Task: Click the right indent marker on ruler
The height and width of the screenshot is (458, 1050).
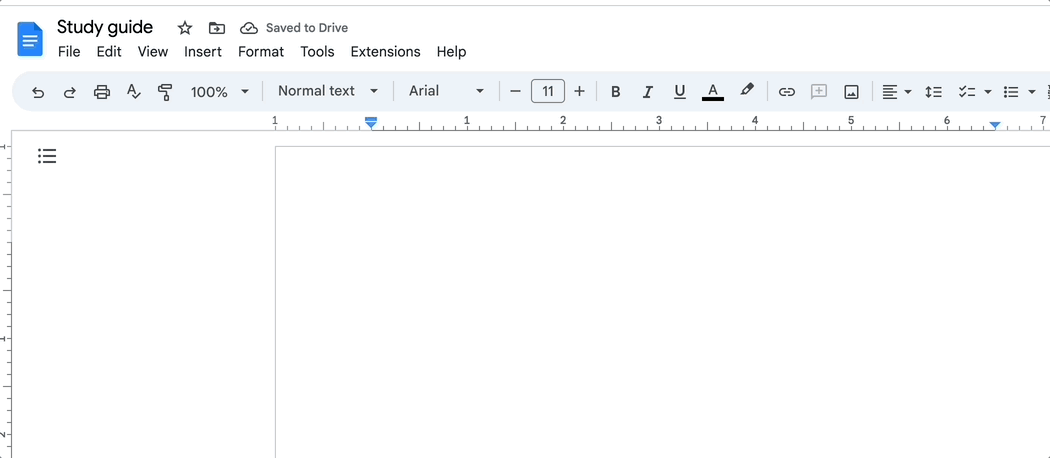Action: click(995, 125)
